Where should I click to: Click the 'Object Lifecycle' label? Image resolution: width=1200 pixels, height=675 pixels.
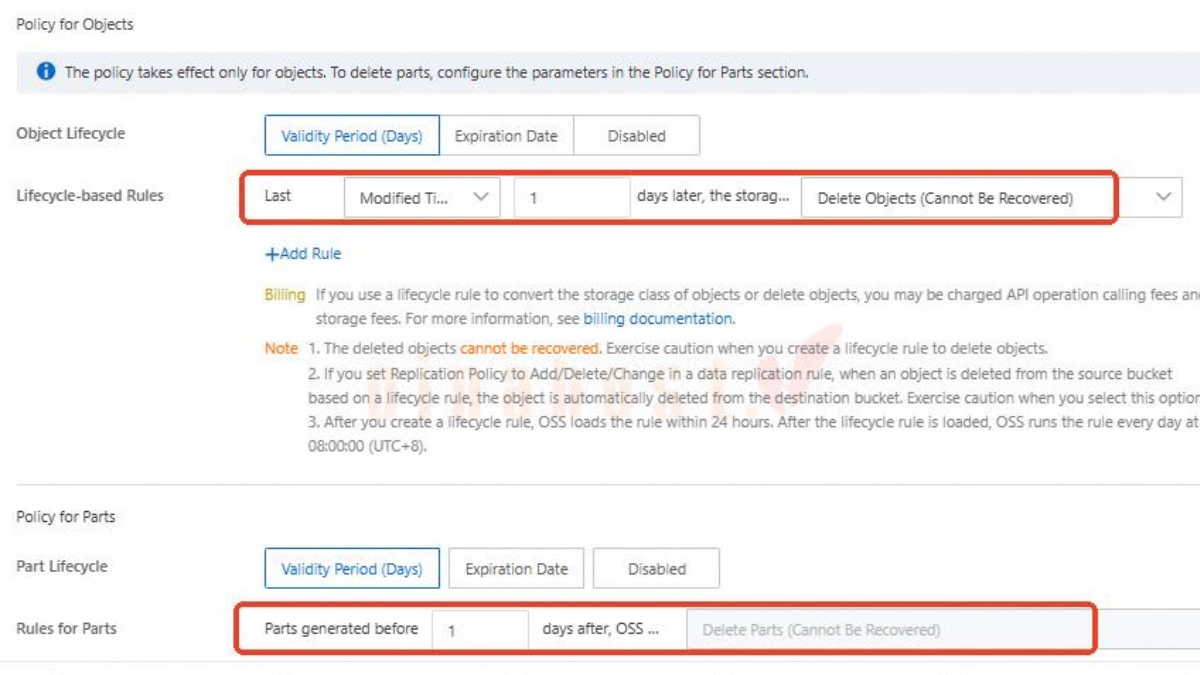click(71, 134)
